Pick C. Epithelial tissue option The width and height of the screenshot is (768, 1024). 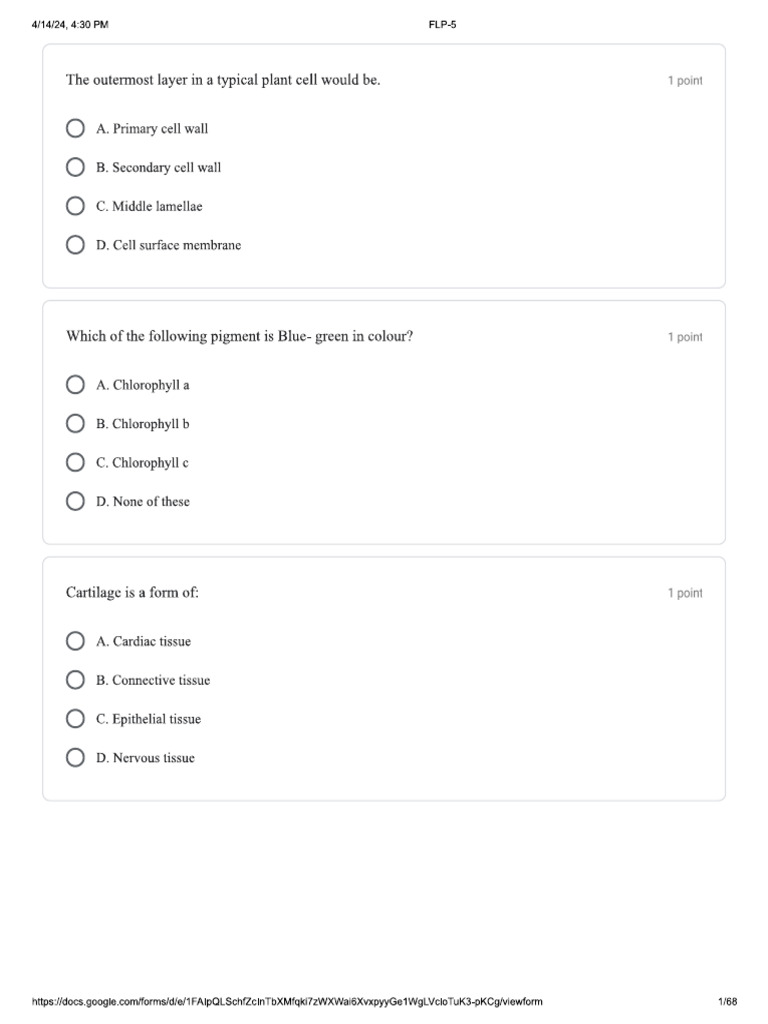coord(76,719)
